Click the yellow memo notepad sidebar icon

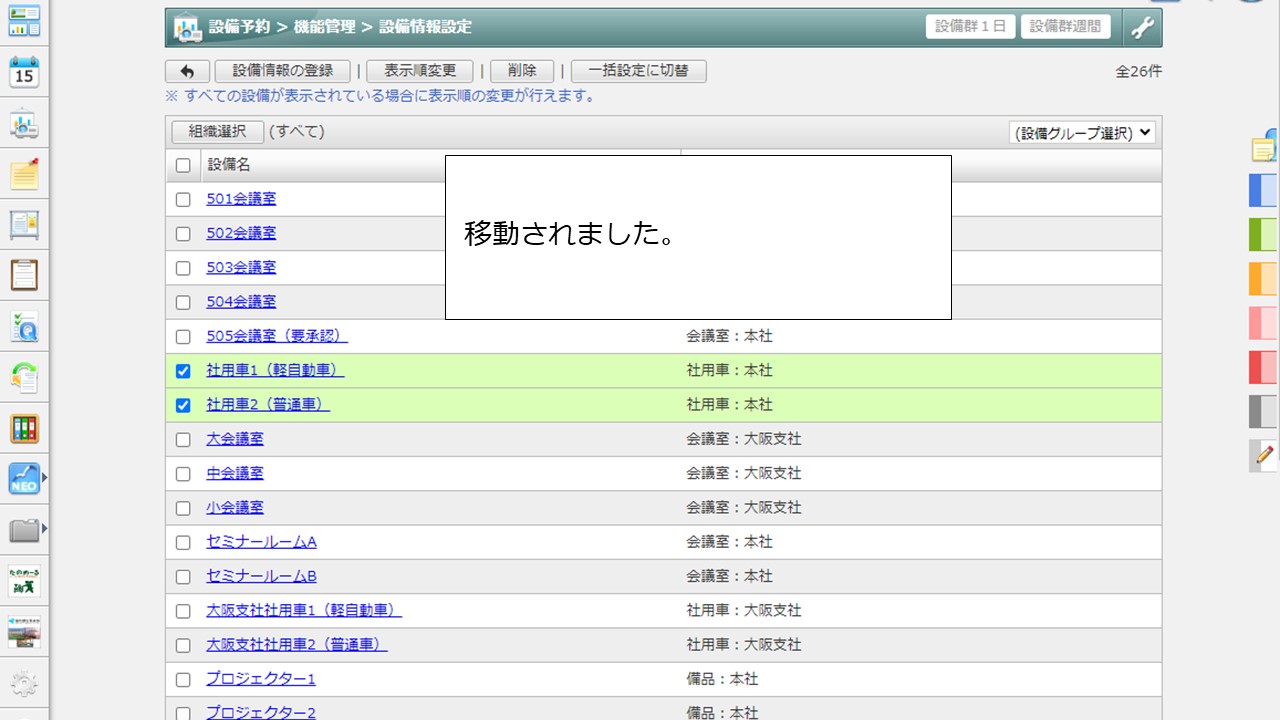click(24, 174)
